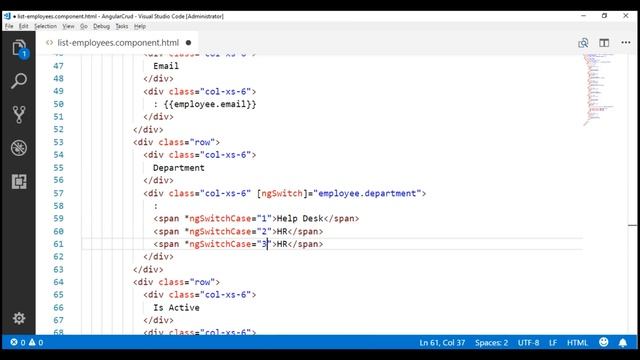640x360 pixels.
Task: Click the HTML language mode indicator
Action: click(x=577, y=342)
